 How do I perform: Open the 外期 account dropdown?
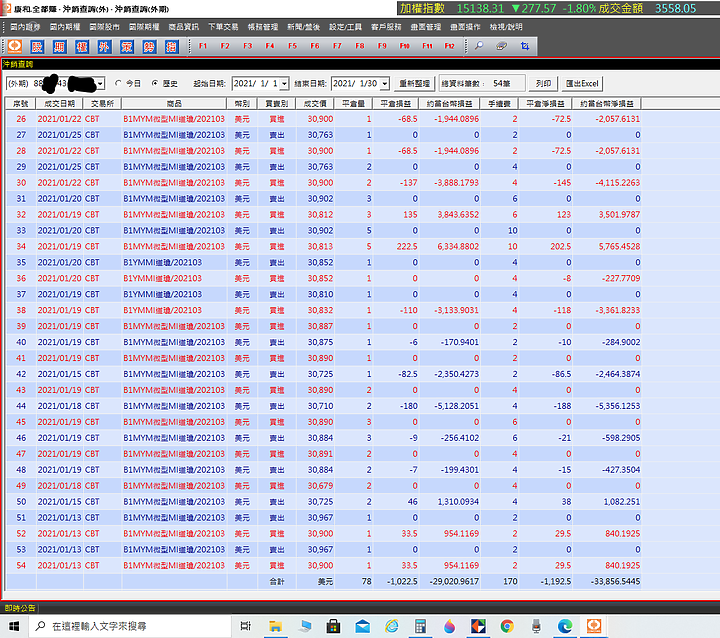(x=100, y=84)
